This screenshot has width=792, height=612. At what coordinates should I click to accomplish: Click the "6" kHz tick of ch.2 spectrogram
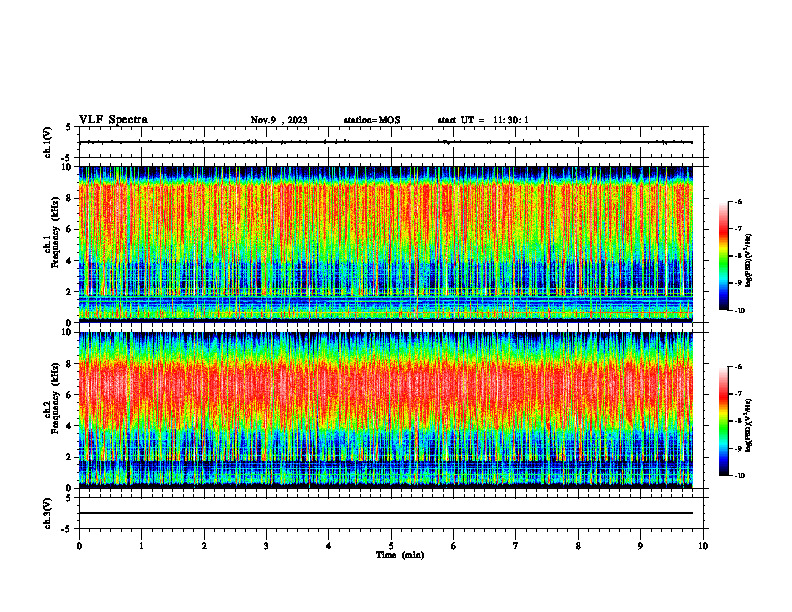coord(70,395)
